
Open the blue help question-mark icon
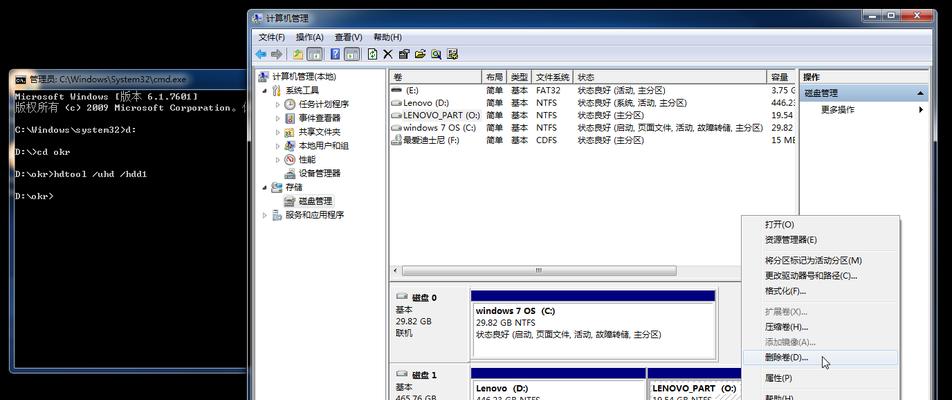[x=335, y=55]
